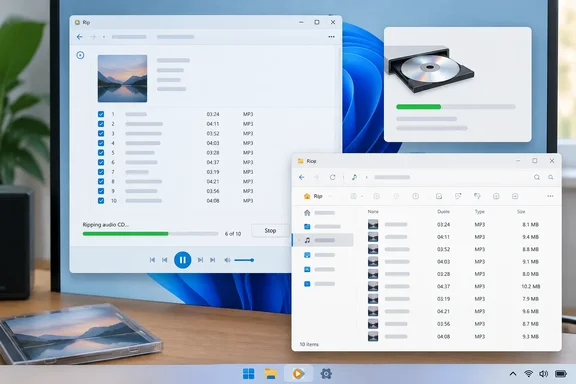Sort files by the Name column header
This screenshot has height=384, width=576.
point(373,212)
